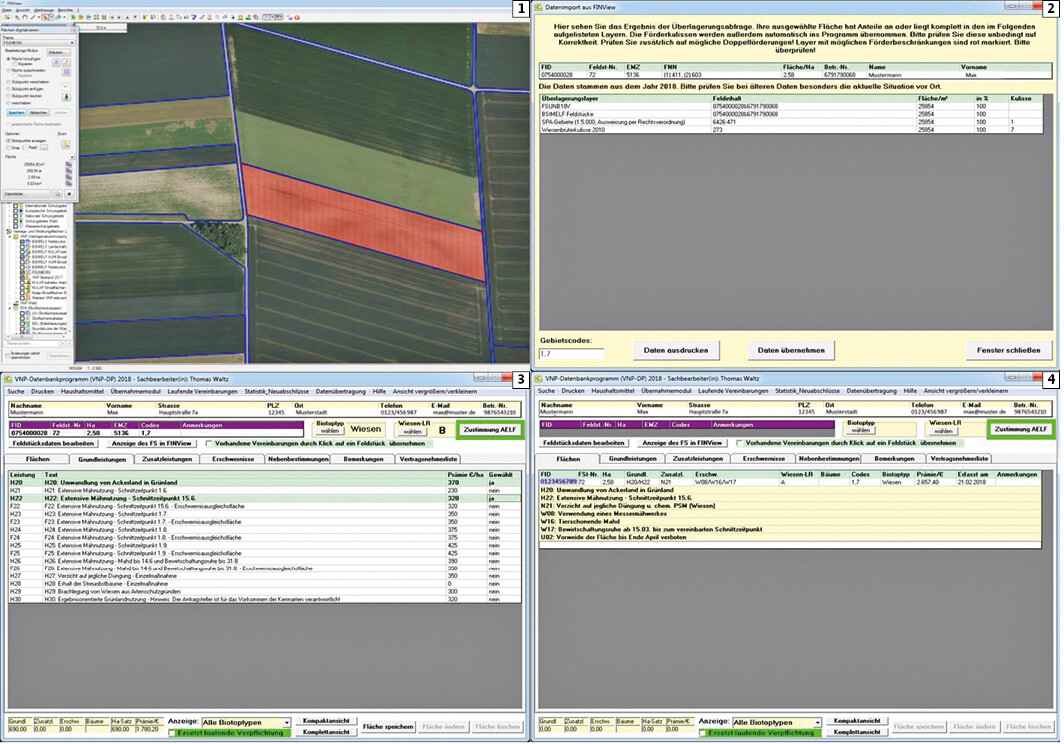Click the round icon right of Datenfelder button
The width and height of the screenshot is (1064, 744).
click(57, 193)
